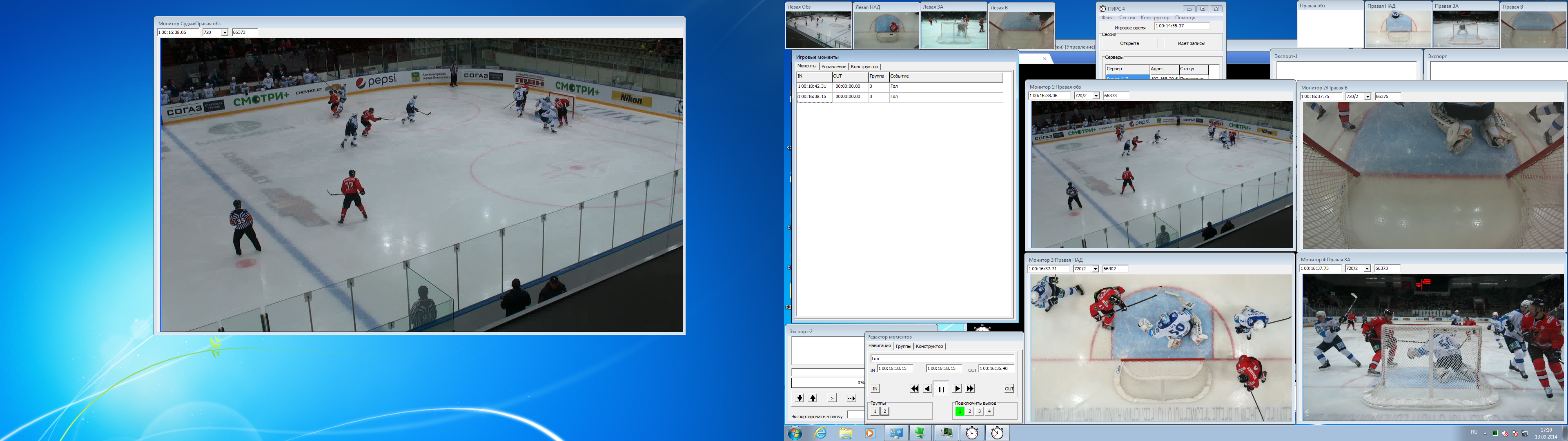
Task: Connect output 3 under Подключить выход
Action: [980, 411]
